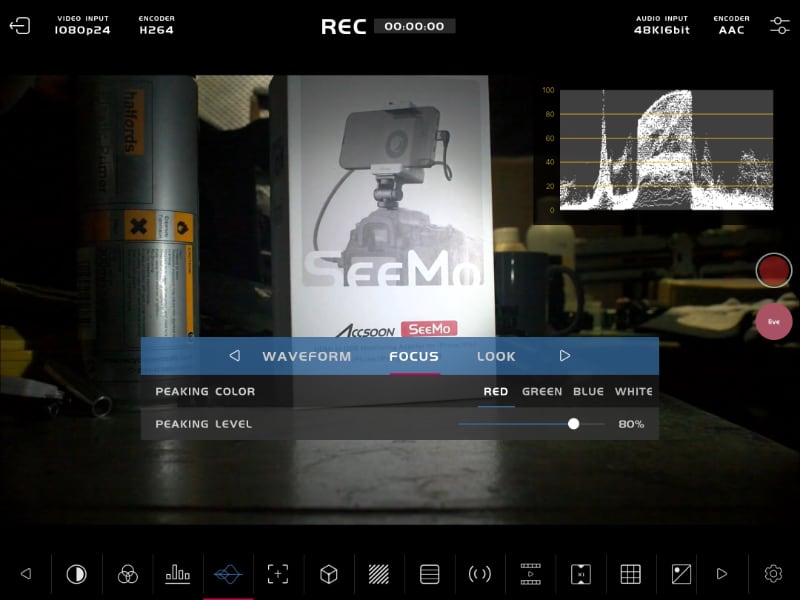This screenshot has height=600, width=800.
Task: Tap the exit icon at top left
Action: click(20, 26)
